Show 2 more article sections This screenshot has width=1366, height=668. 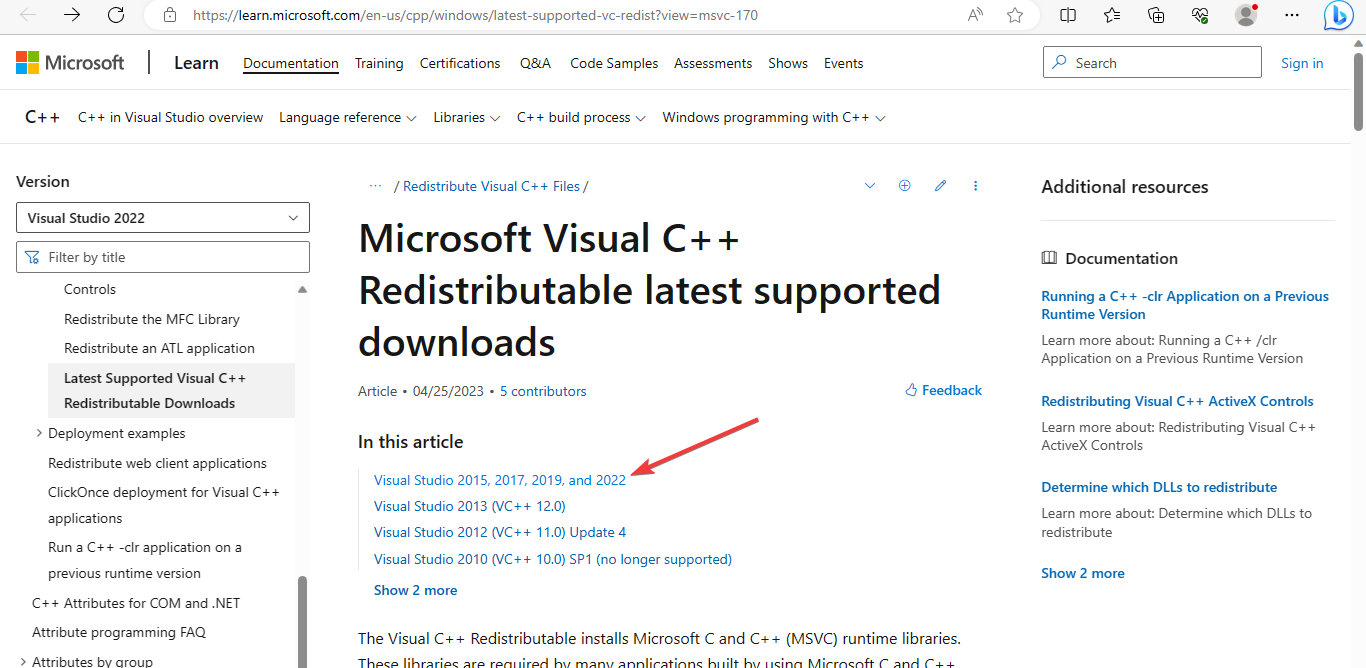(415, 590)
